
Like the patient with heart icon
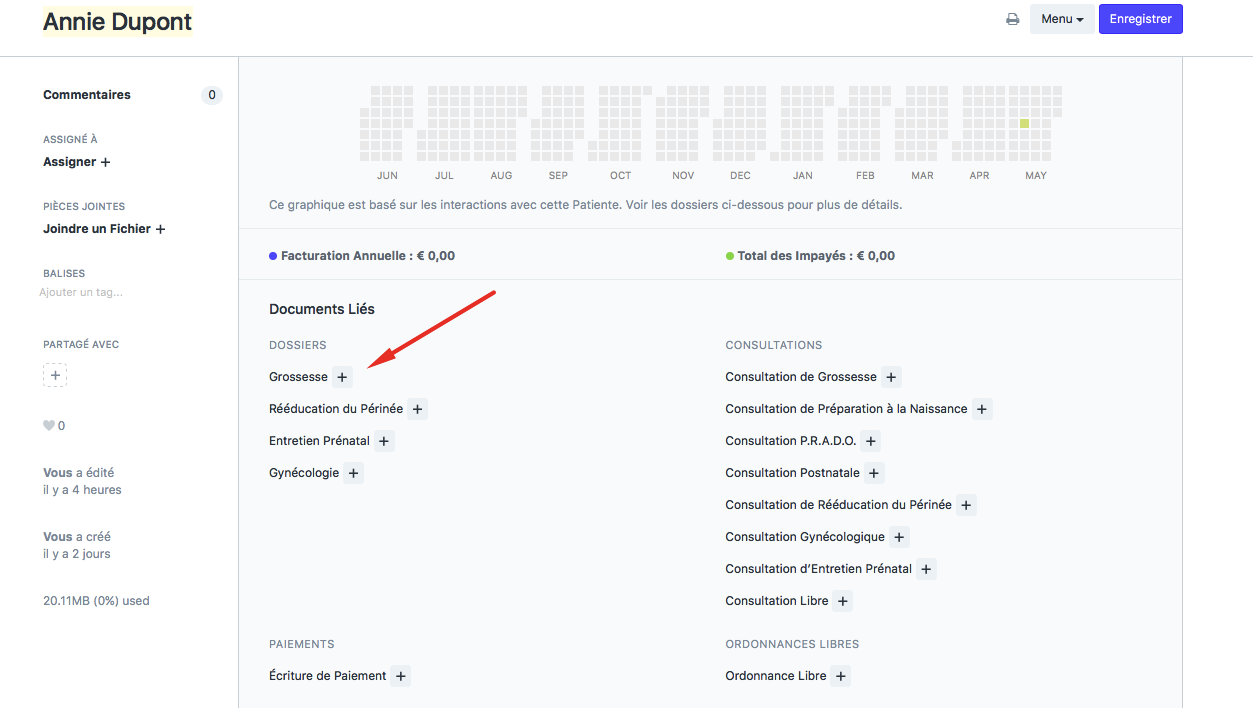click(48, 426)
